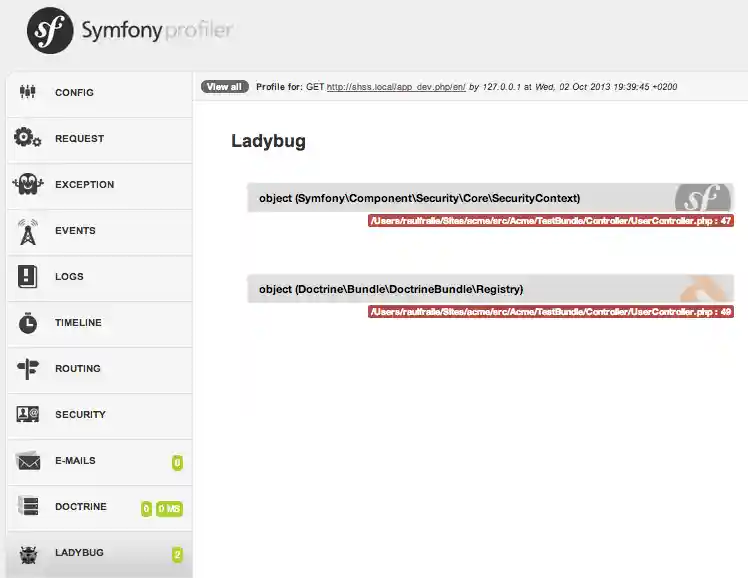Click the View all button
Viewport: 748px width, 578px height.
(x=225, y=87)
